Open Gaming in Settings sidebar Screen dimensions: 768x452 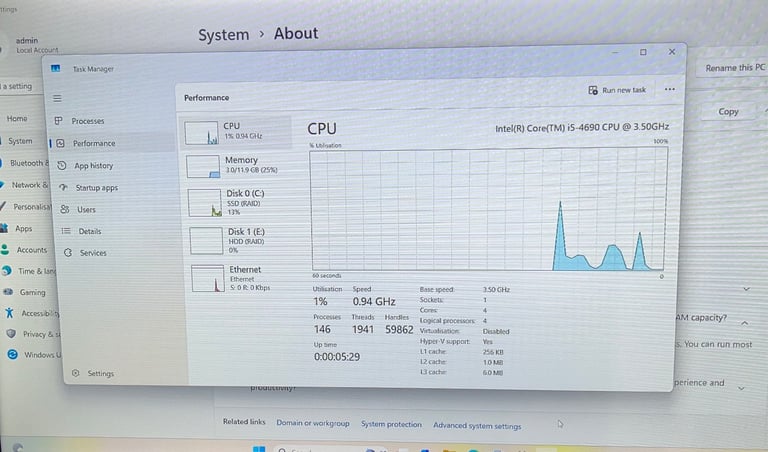(32, 292)
